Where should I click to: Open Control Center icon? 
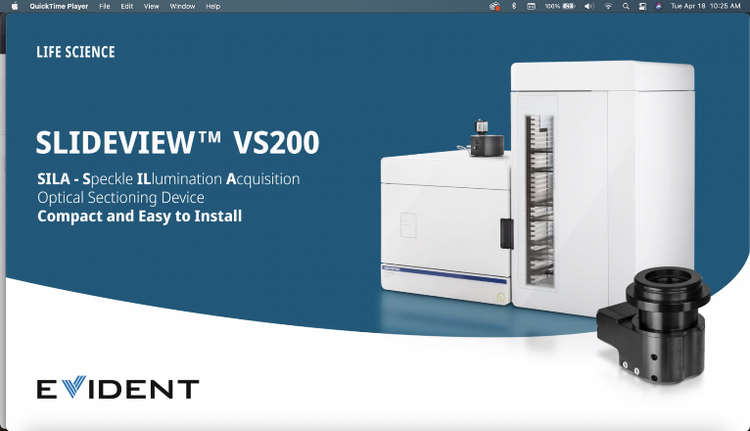point(642,6)
